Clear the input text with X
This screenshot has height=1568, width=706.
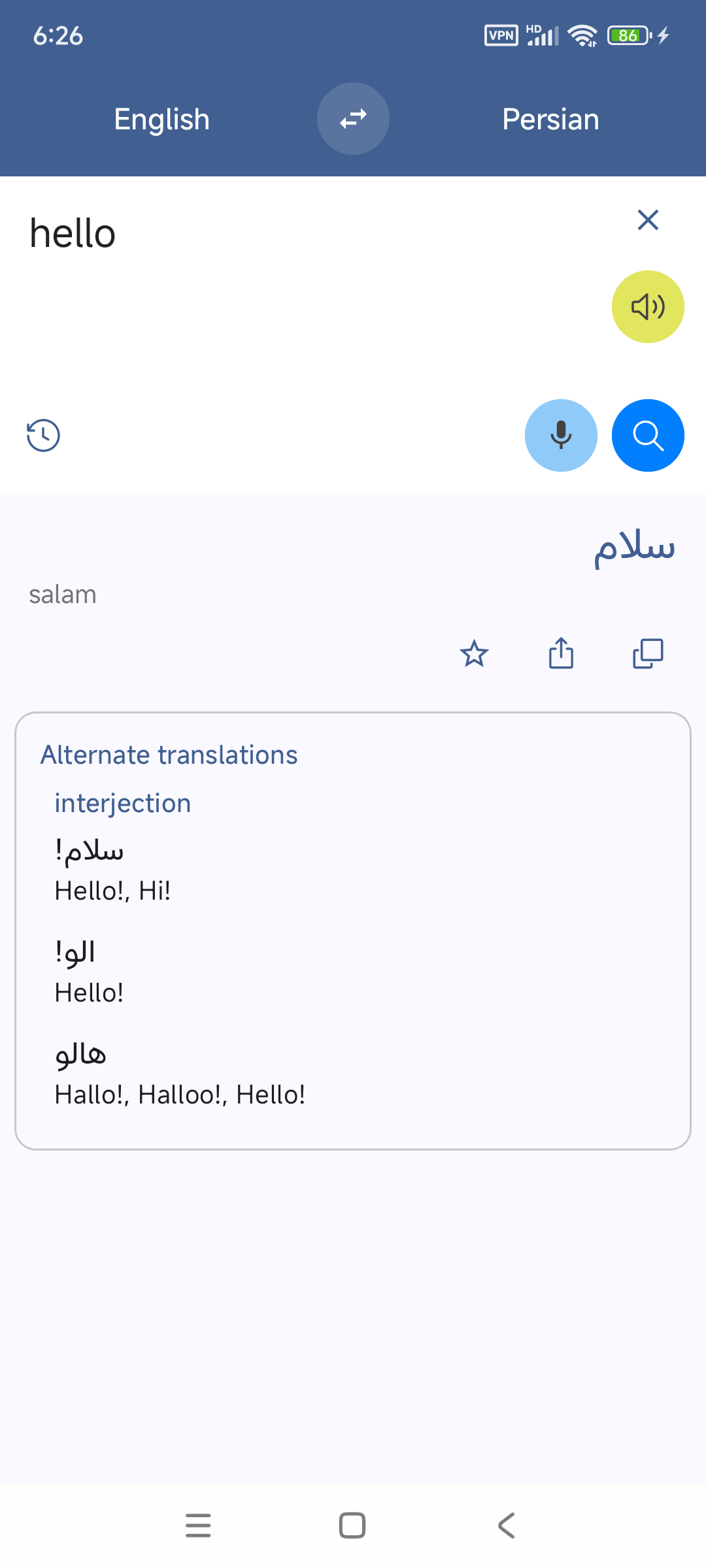647,220
